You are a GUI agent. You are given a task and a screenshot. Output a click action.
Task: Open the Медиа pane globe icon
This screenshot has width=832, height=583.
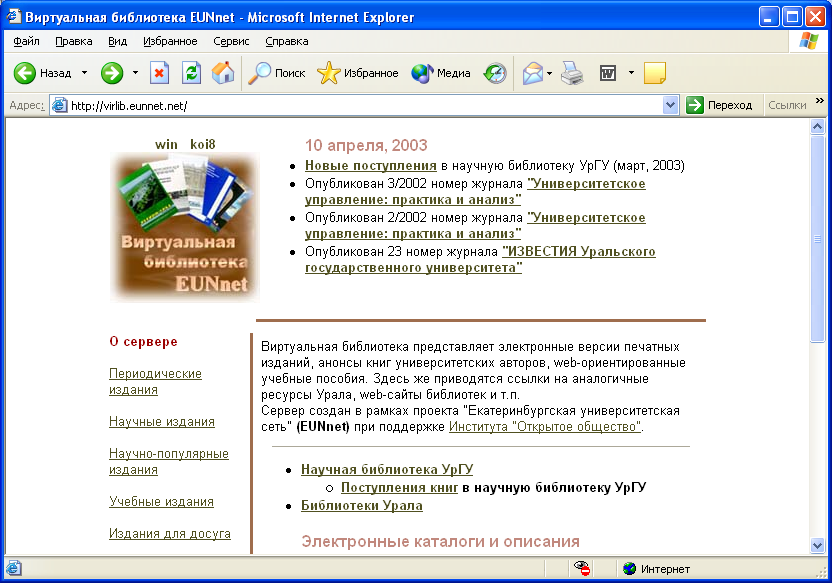[x=422, y=73]
